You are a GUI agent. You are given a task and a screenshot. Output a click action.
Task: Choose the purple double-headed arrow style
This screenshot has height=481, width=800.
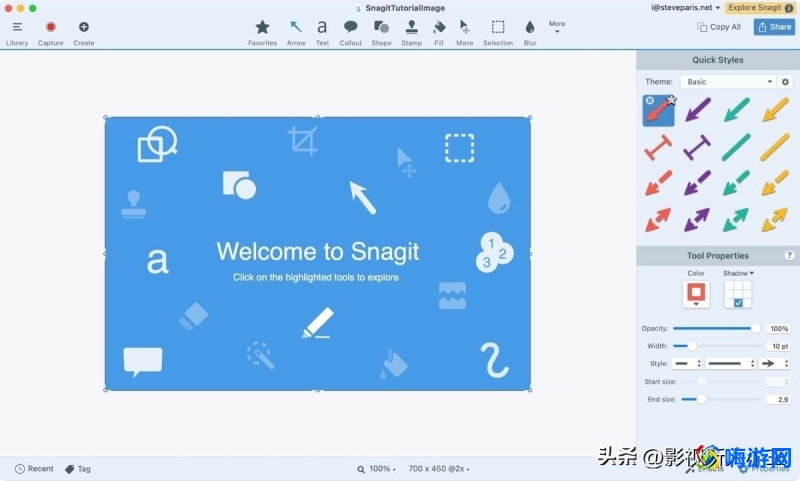tap(697, 220)
